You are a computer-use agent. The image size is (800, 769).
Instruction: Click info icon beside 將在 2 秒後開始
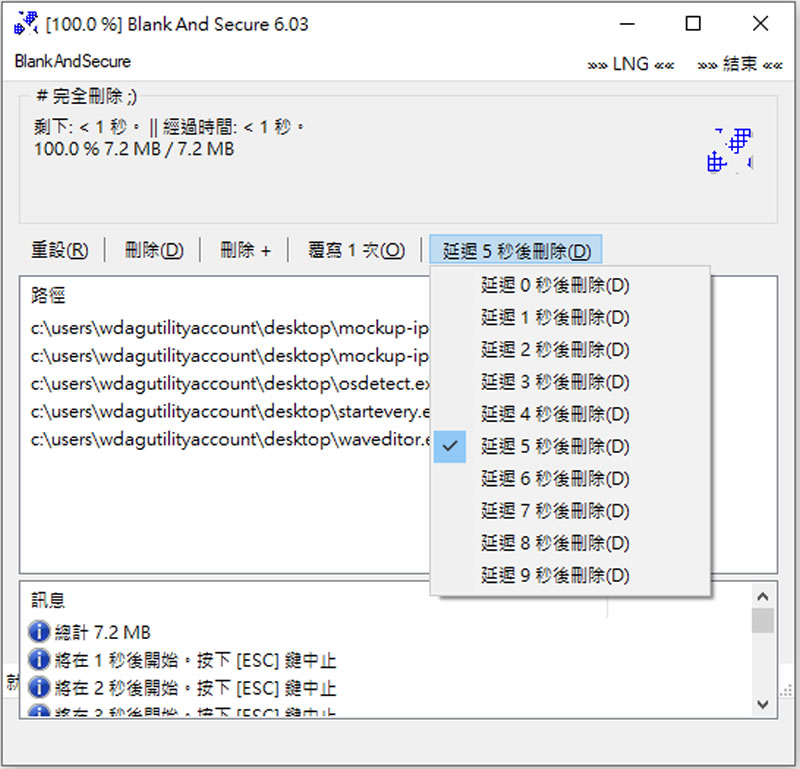[39, 687]
